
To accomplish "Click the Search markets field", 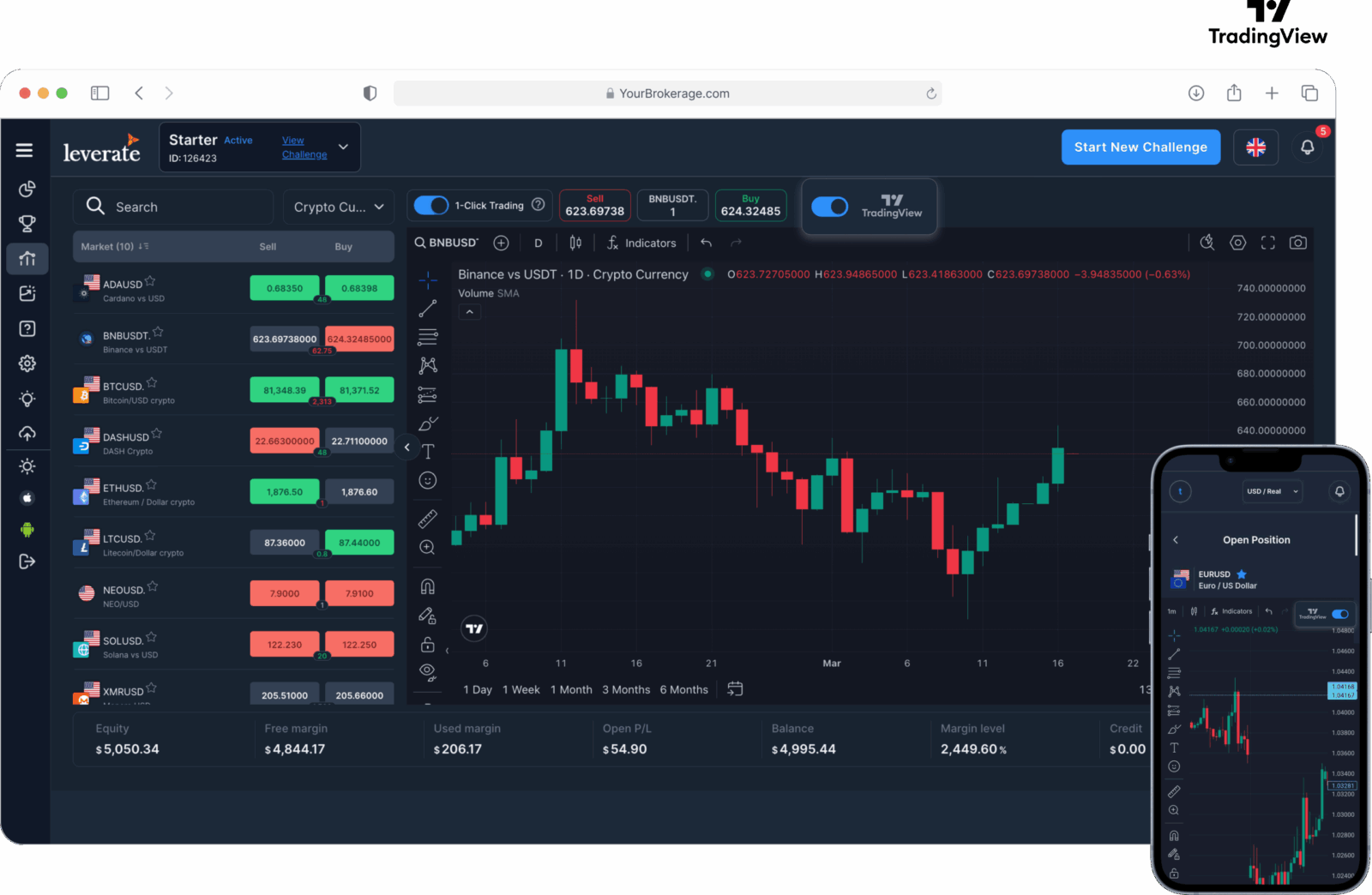I will tap(173, 207).
